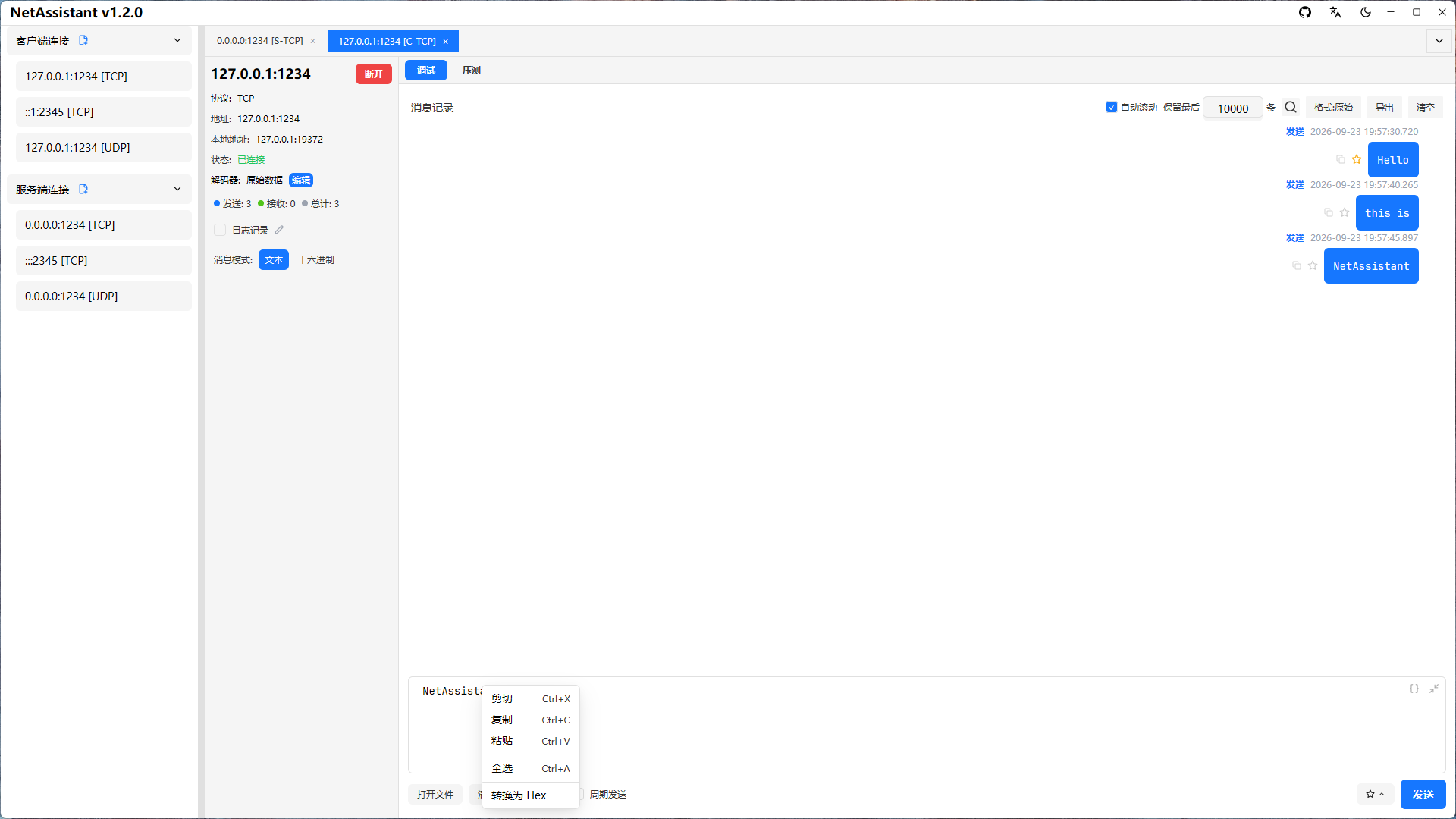1456x819 pixels.
Task: Collapse the 客户端连接 section chevron
Action: [x=177, y=40]
